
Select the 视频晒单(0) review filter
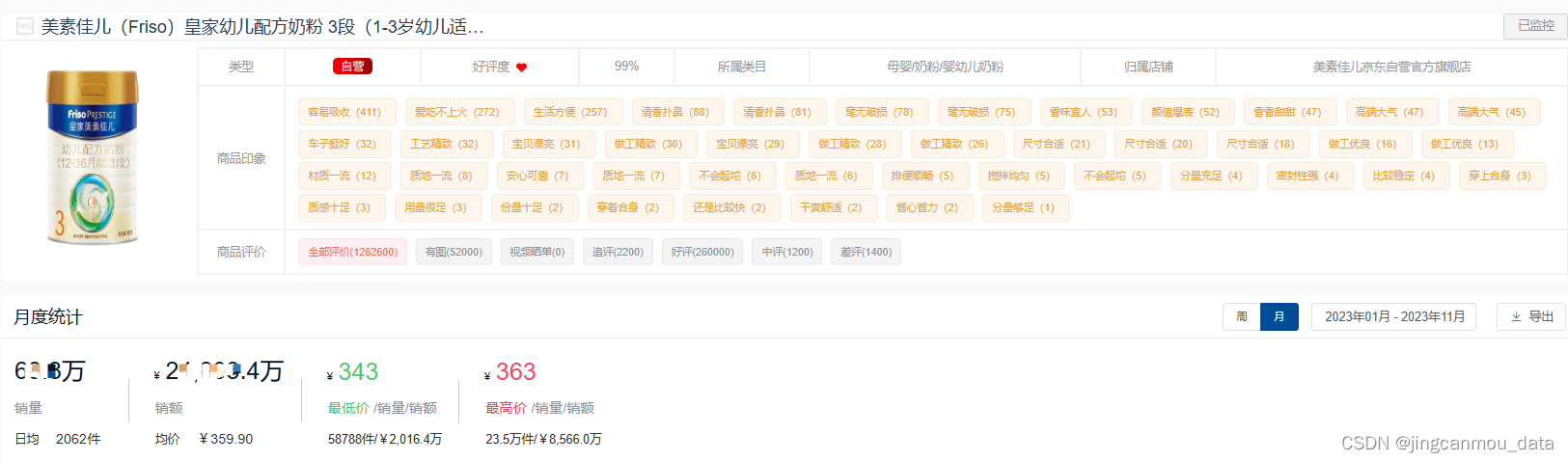[x=536, y=252]
